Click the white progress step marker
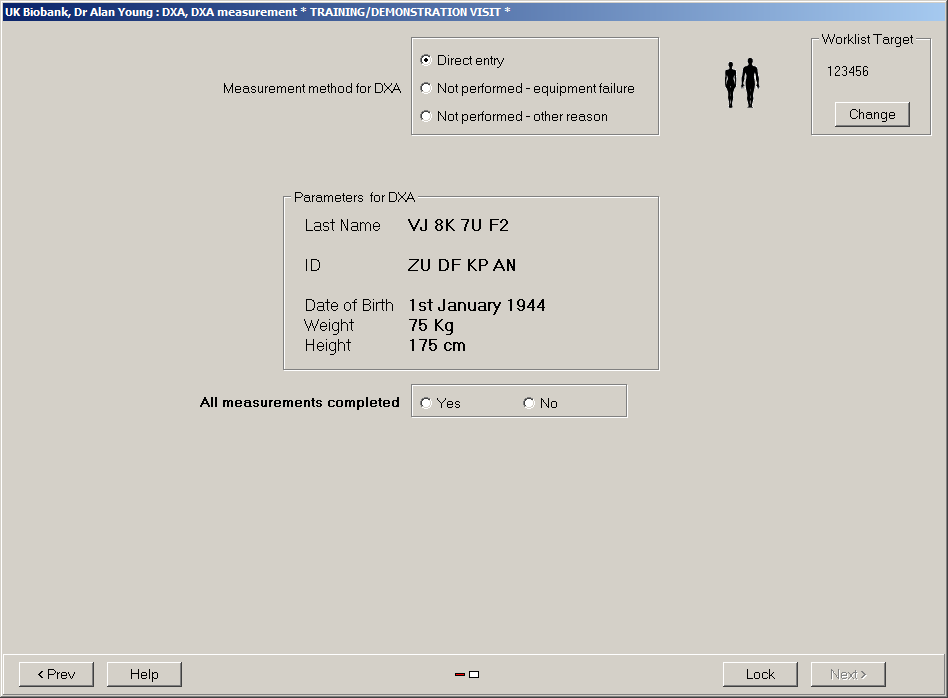Screen dimensions: 948x698 (x=474, y=675)
